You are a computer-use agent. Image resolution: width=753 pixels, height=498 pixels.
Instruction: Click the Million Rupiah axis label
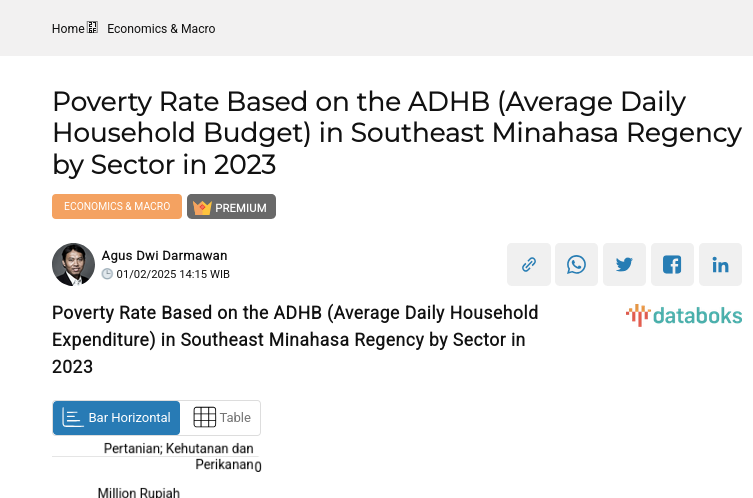[x=138, y=492]
